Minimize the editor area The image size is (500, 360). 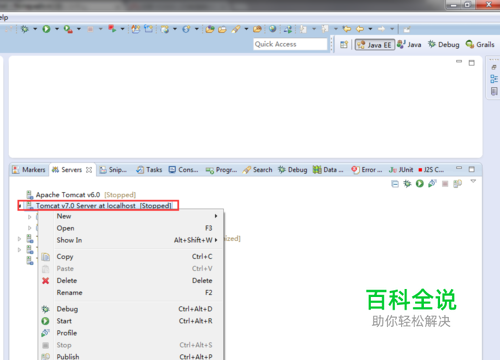tap(459, 61)
